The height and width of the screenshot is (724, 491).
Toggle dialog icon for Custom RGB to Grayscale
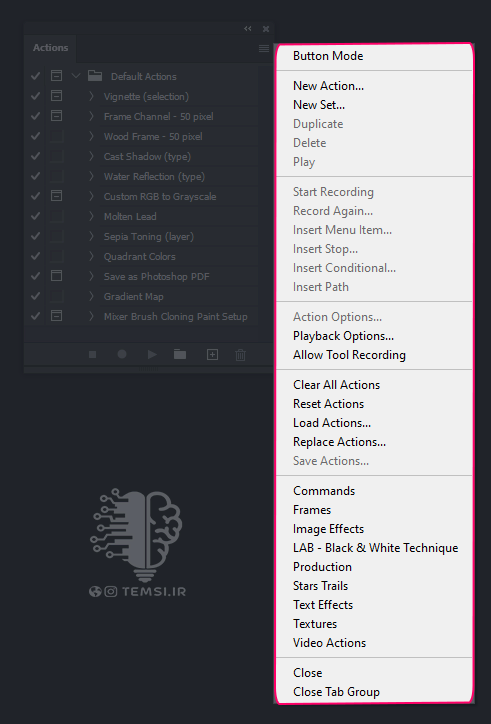coord(56,196)
